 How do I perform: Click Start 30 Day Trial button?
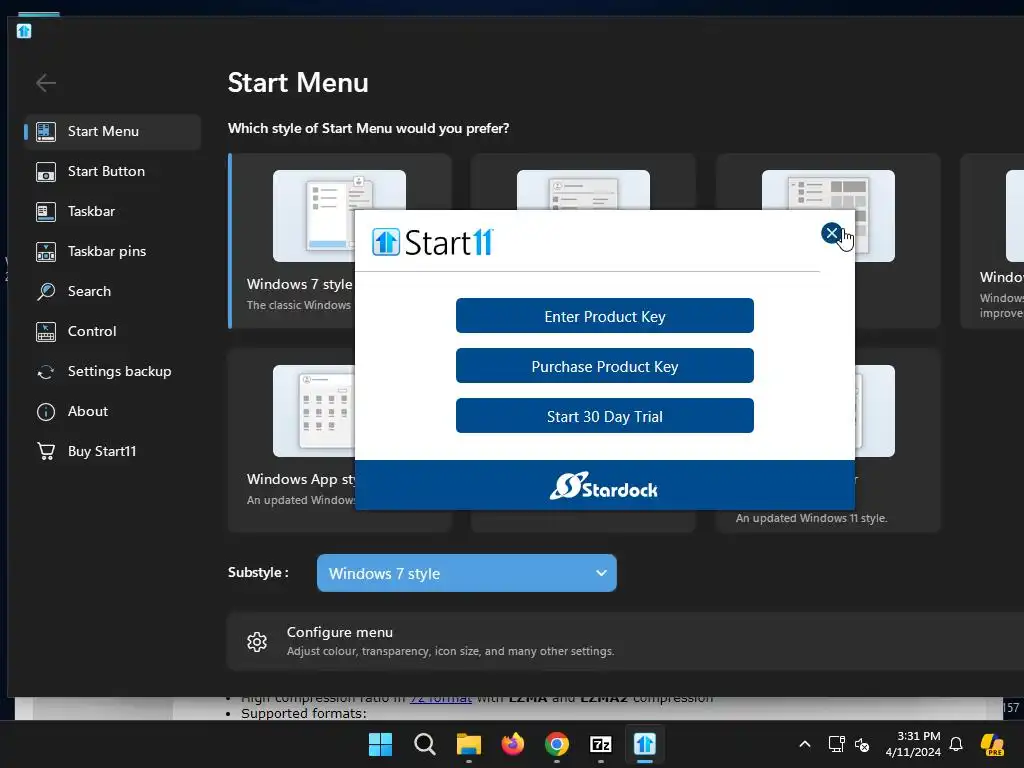(x=605, y=416)
